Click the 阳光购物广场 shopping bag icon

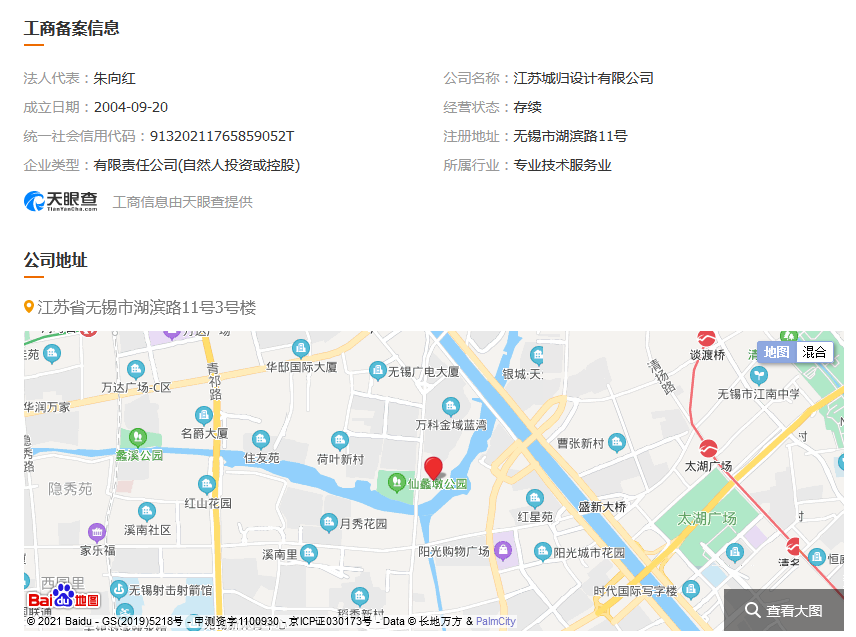(x=503, y=550)
